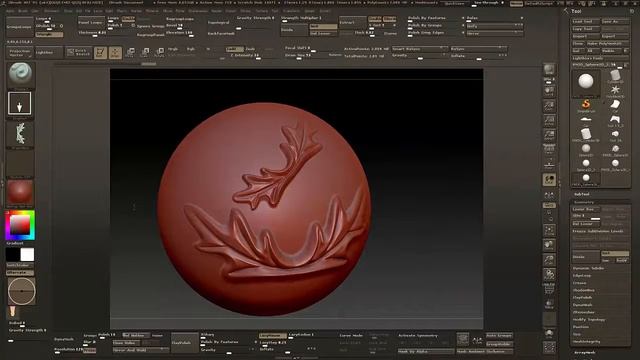Viewport: 640px width, 360px height.
Task: Select the PM3D_Sphere3D tool thumbnail
Action: [x=586, y=83]
